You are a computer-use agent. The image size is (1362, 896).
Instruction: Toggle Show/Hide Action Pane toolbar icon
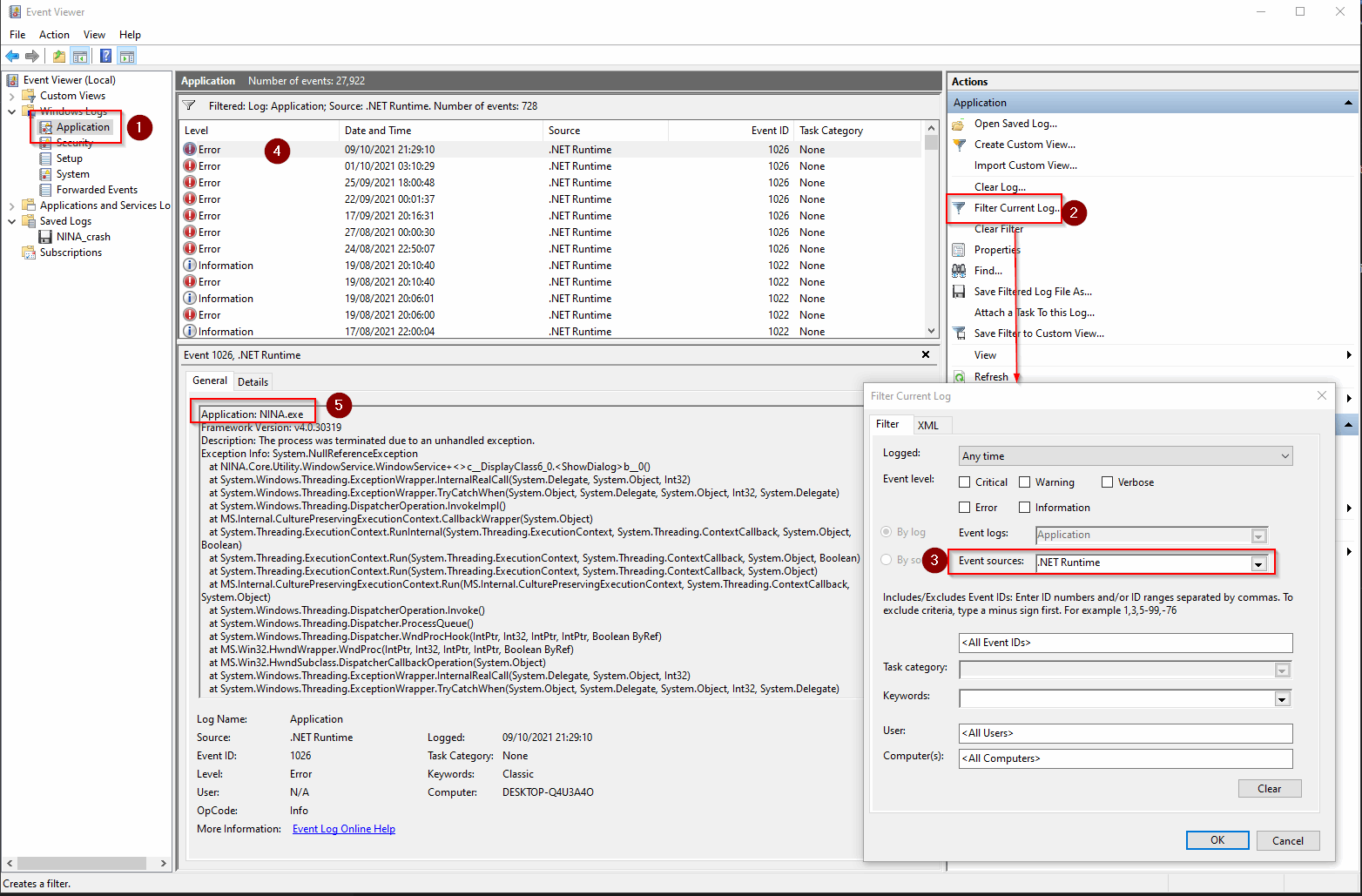pyautogui.click(x=127, y=57)
